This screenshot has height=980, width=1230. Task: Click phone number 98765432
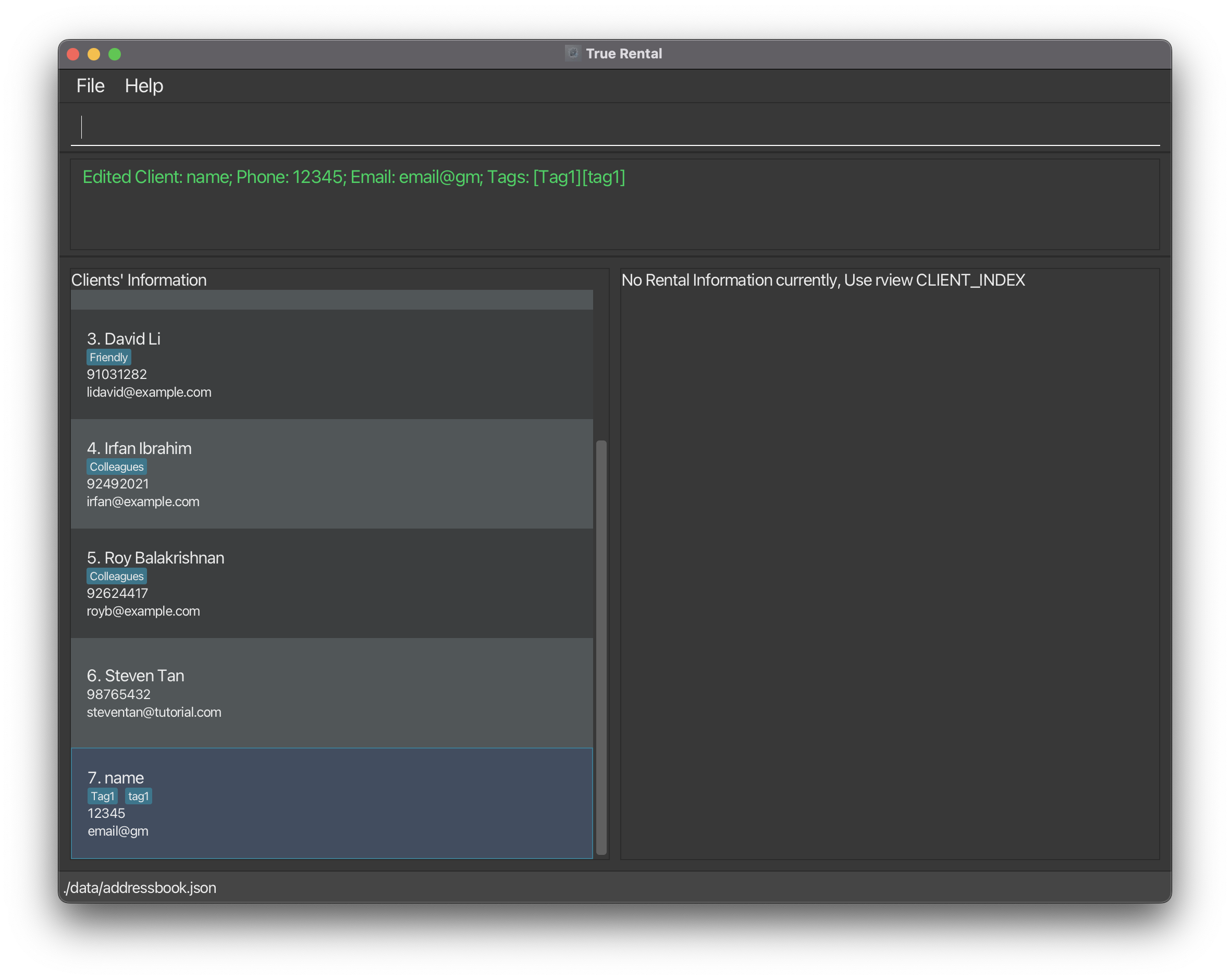pos(119,695)
